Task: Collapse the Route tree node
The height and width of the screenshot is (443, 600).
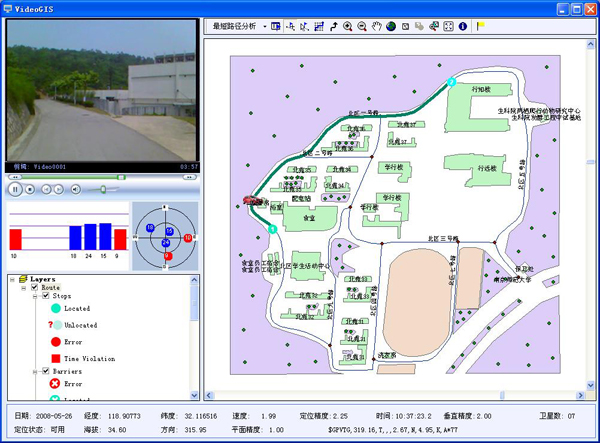Action: pyautogui.click(x=24, y=288)
